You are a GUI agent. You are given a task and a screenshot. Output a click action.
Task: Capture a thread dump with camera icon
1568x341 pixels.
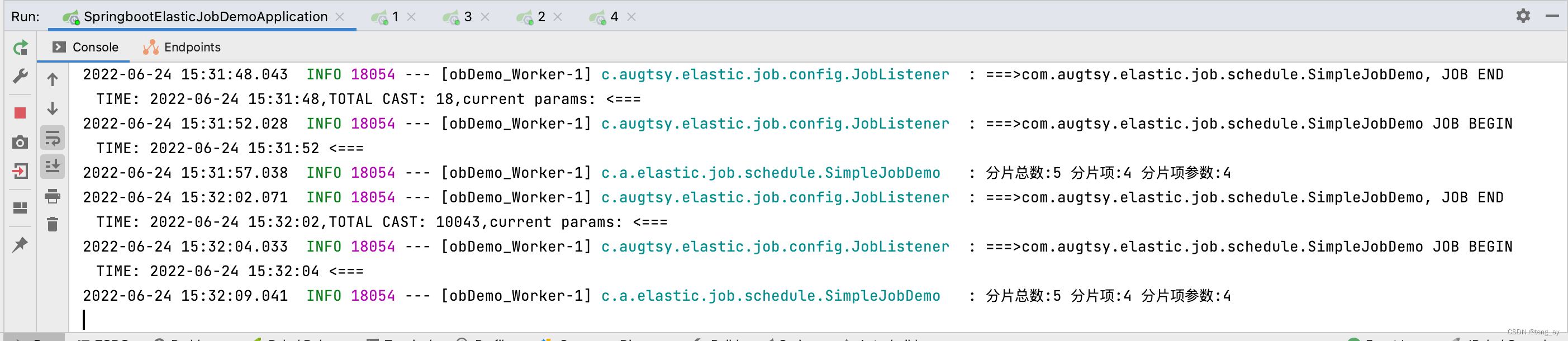coord(20,141)
